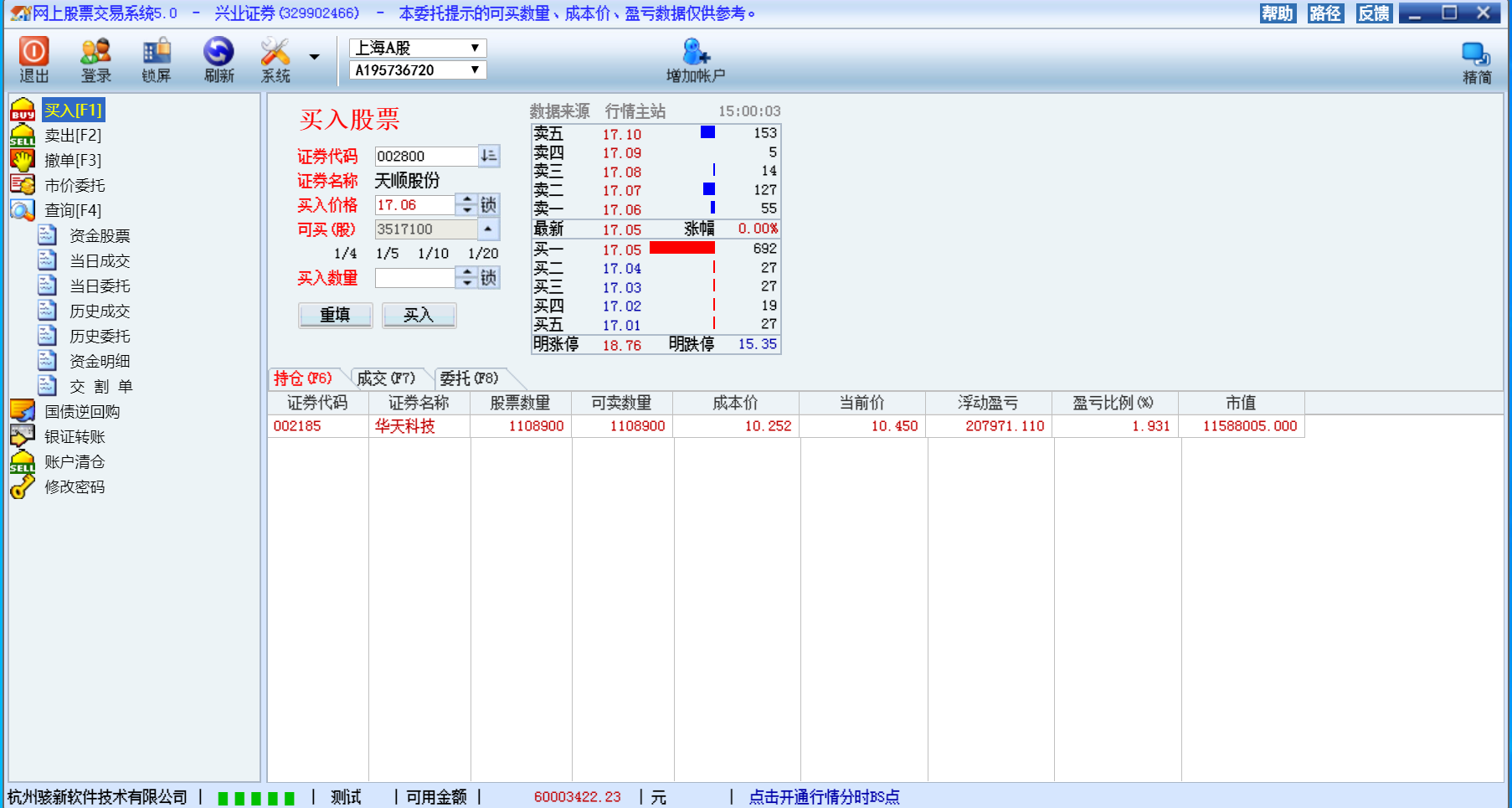Click the 买入数量 quantity input field
This screenshot has width=1512, height=808.
coord(414,278)
